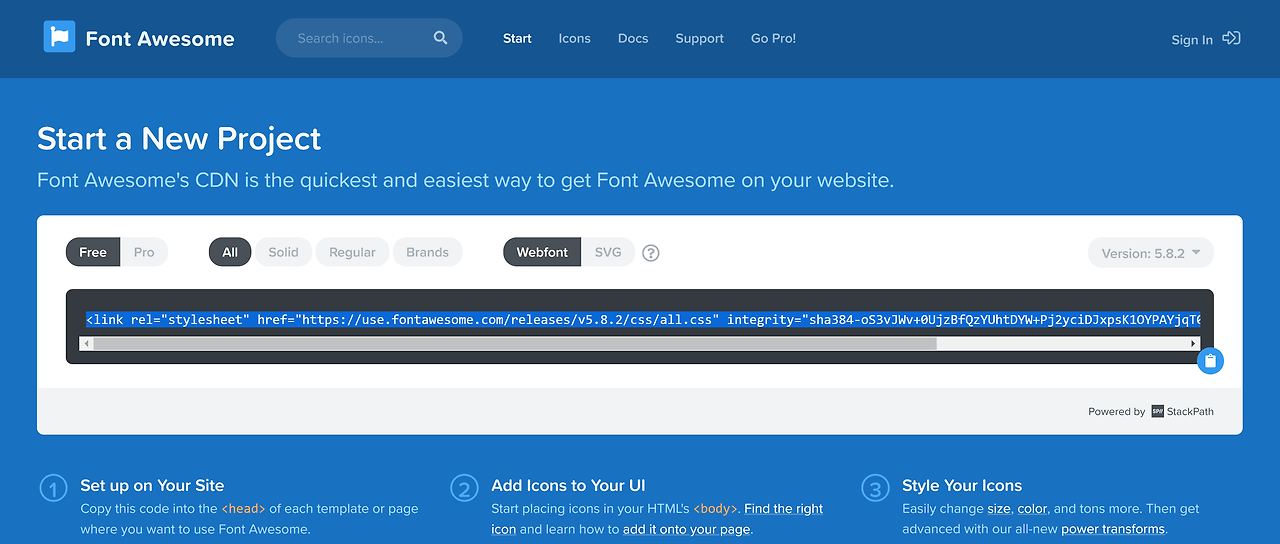Screen dimensions: 1280x544
Task: Follow the 'color' link
Action: [1032, 508]
